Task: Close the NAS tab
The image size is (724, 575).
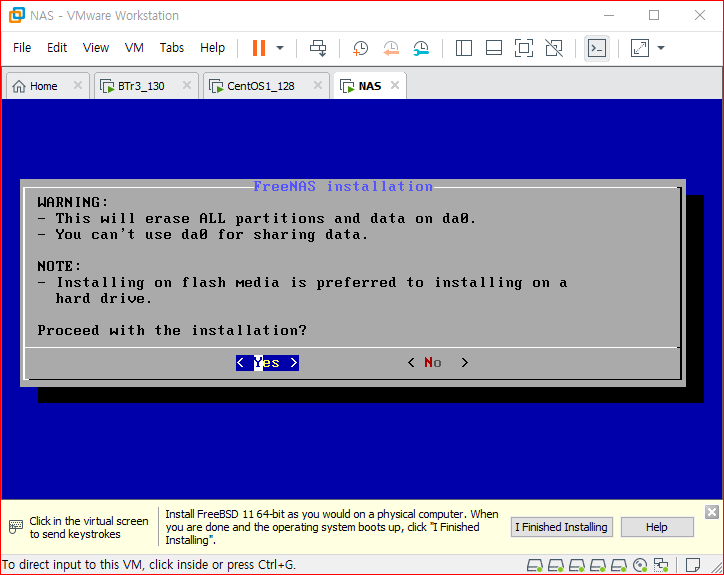Action: (395, 85)
